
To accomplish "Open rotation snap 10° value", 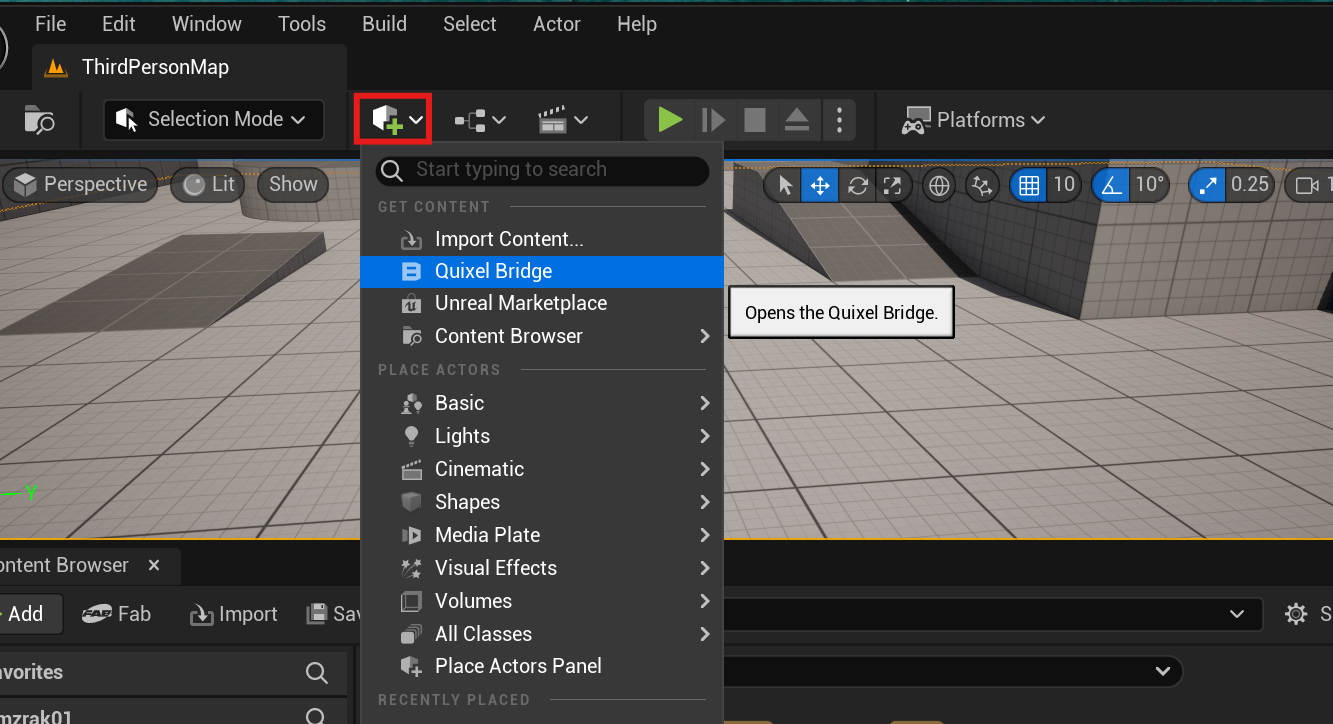I will click(x=1149, y=184).
